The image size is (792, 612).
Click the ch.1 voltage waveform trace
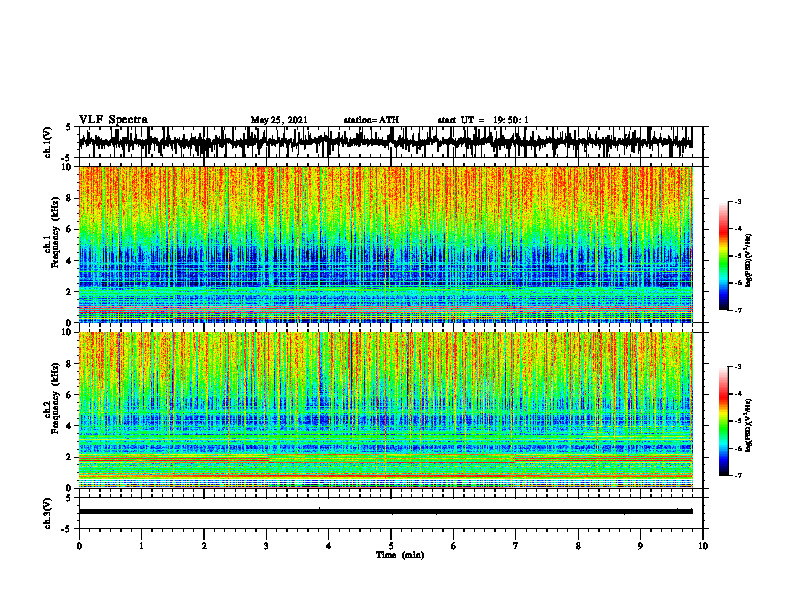tap(385, 142)
